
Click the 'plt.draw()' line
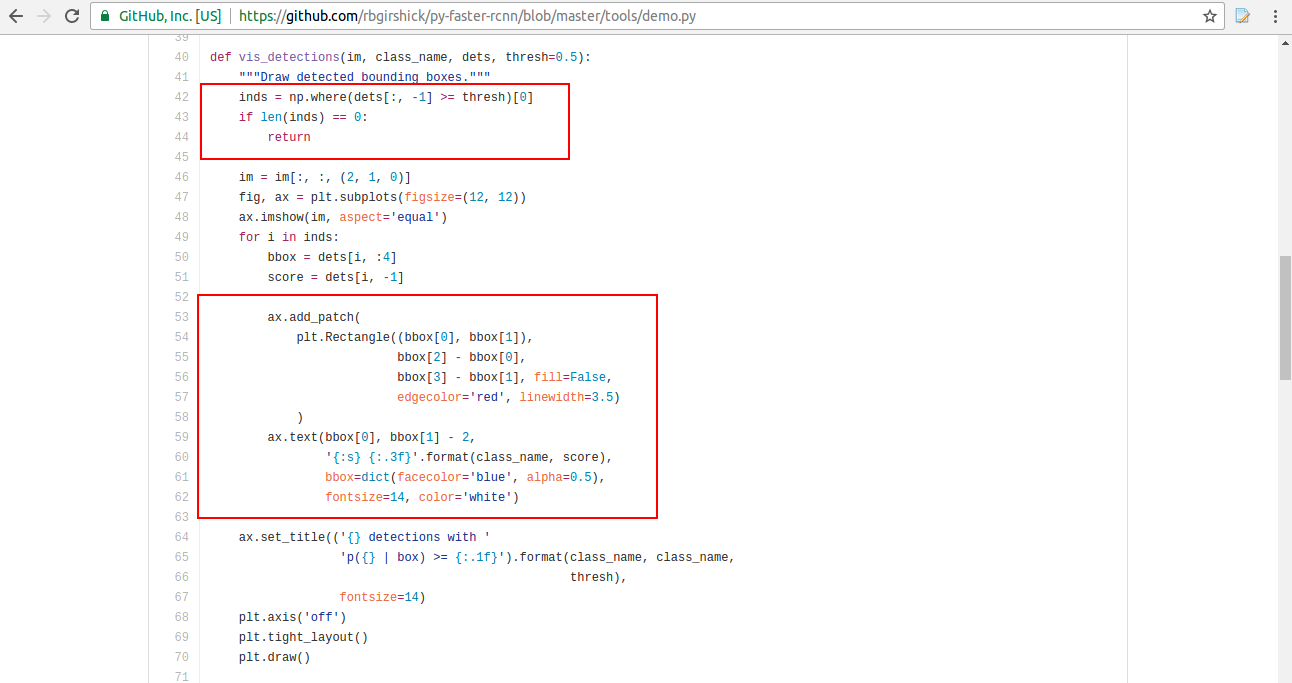pos(274,657)
